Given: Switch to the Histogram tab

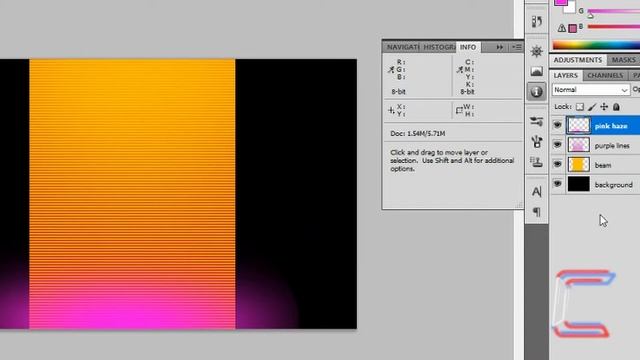Looking at the screenshot, I should (439, 47).
